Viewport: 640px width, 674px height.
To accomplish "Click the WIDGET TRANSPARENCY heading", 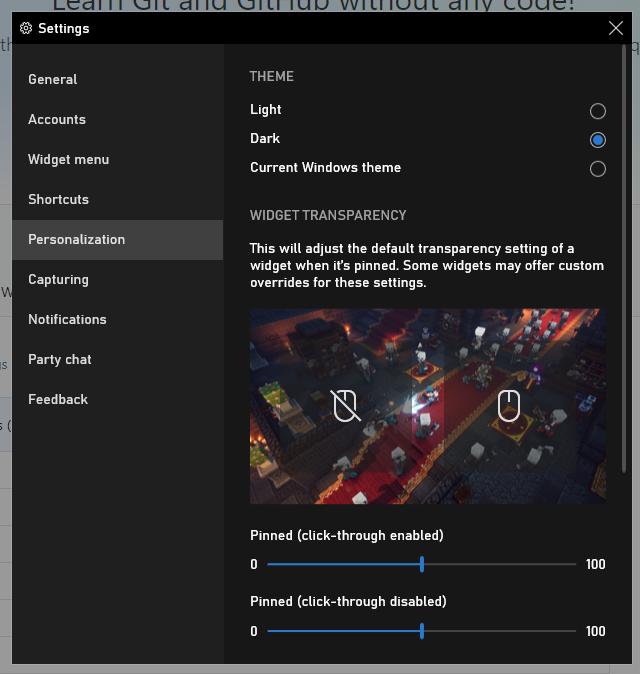I will tap(328, 215).
